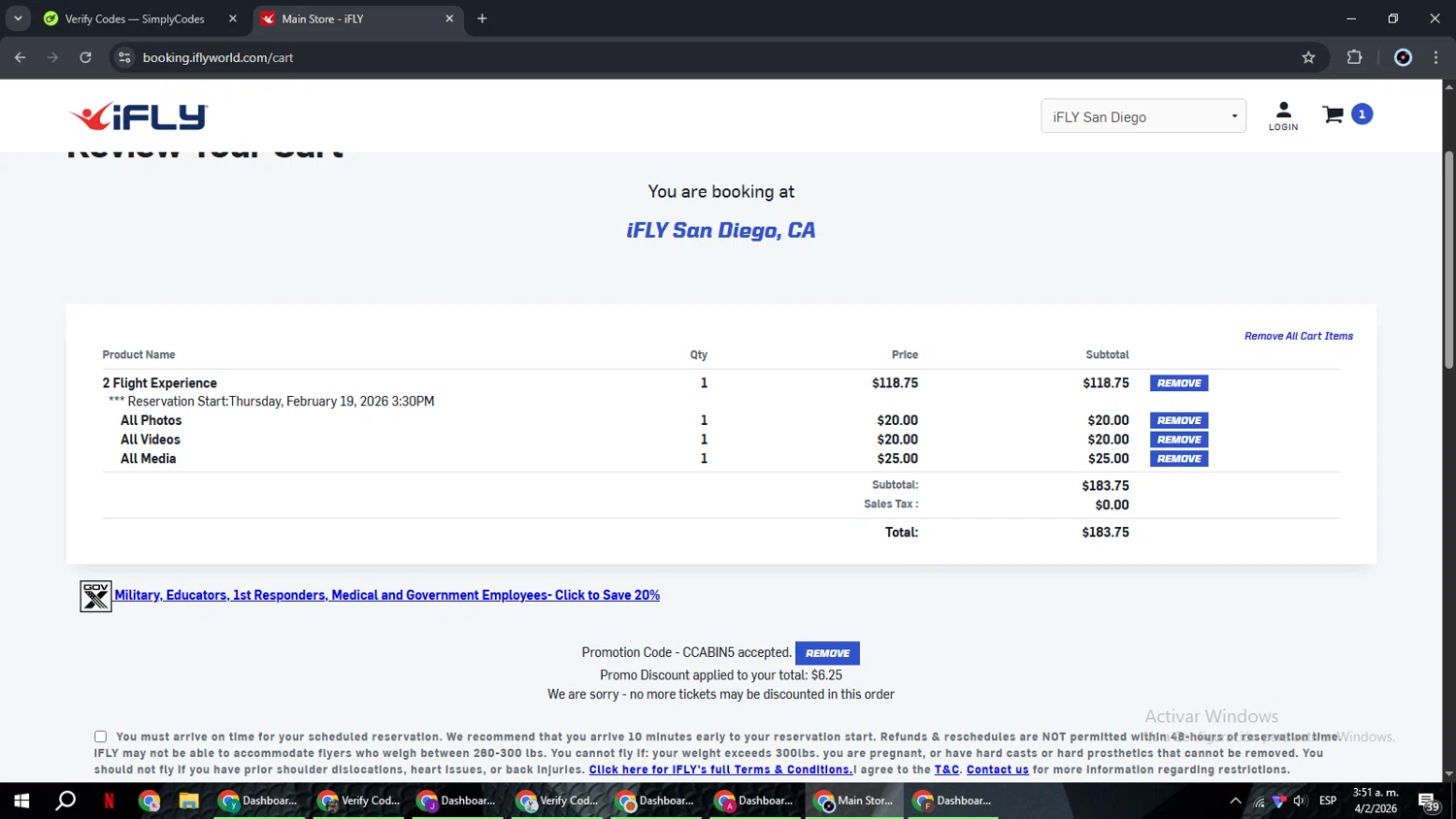Screen dimensions: 1456x819
Task: Click the $118.75 price of Flight Experience
Action: [895, 383]
